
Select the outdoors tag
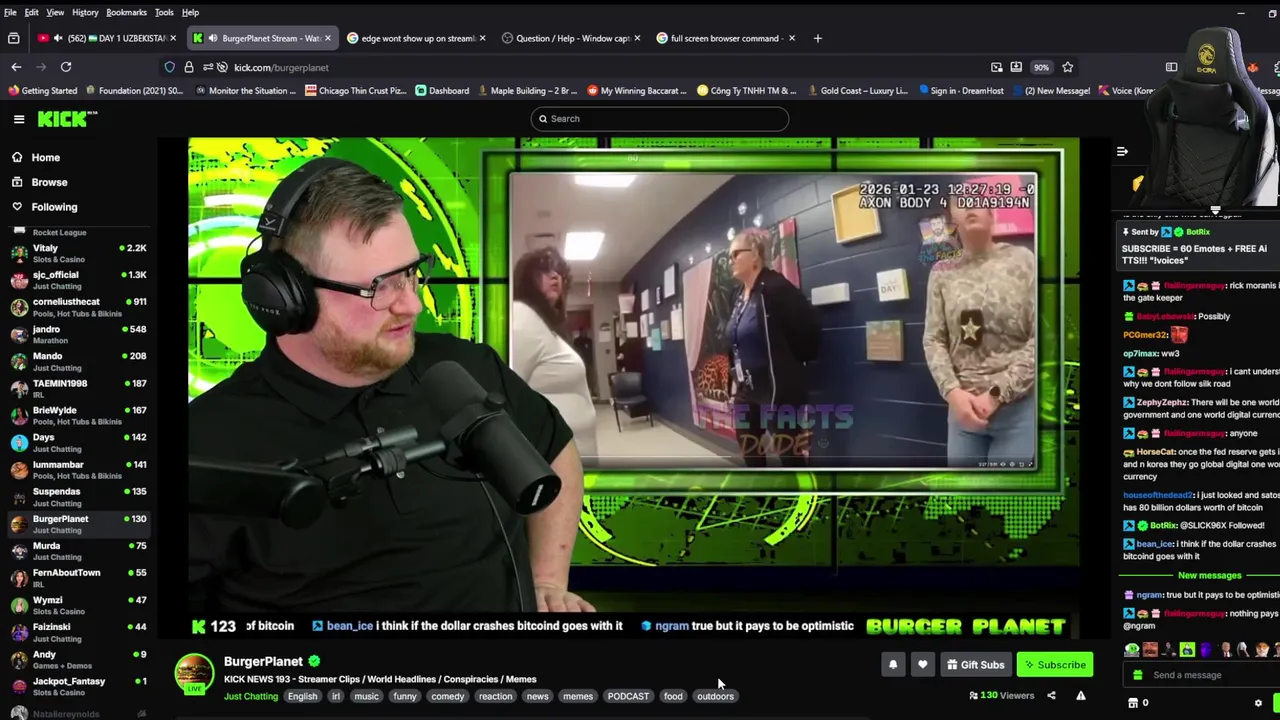coord(715,697)
